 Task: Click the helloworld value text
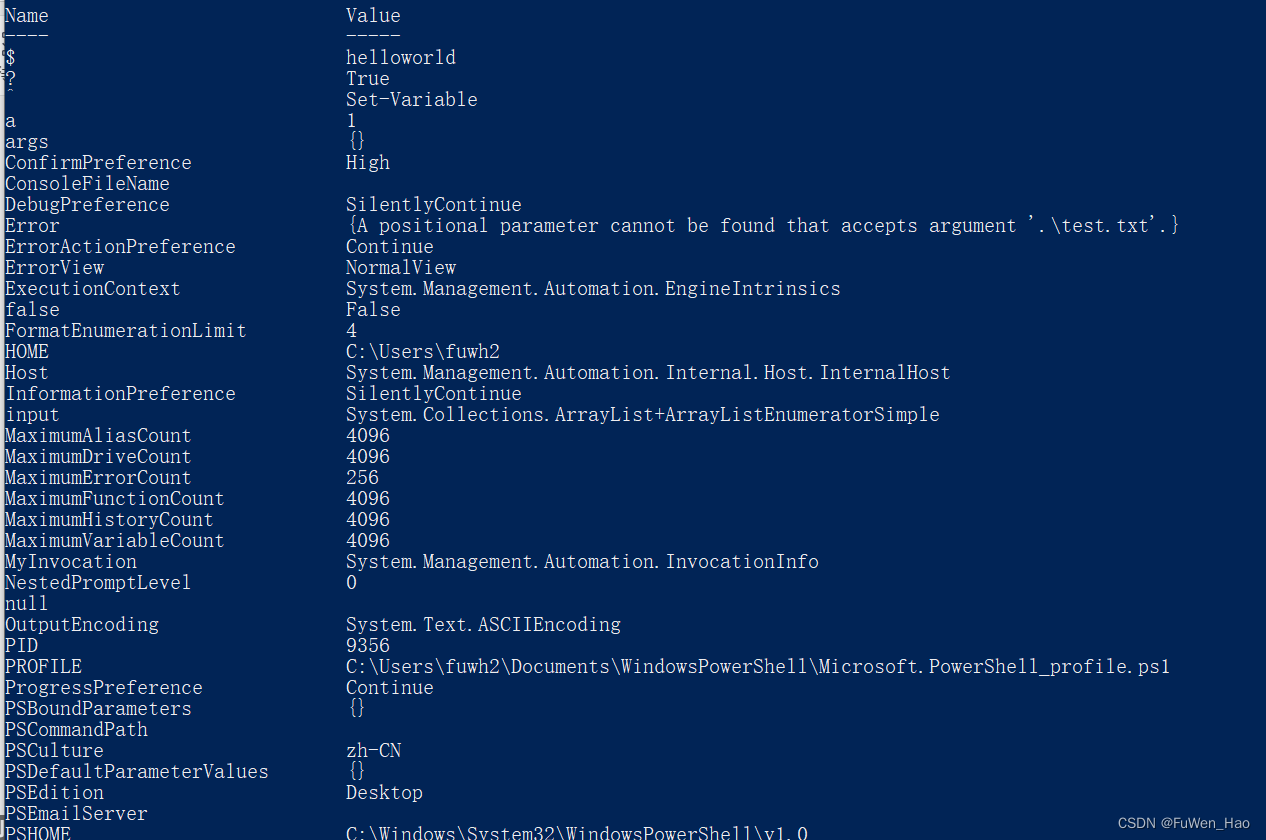pos(401,58)
